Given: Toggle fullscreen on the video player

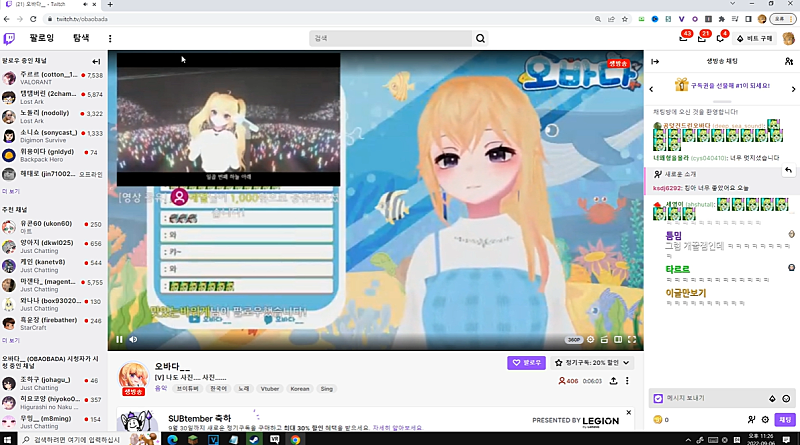Looking at the screenshot, I should (x=632, y=339).
